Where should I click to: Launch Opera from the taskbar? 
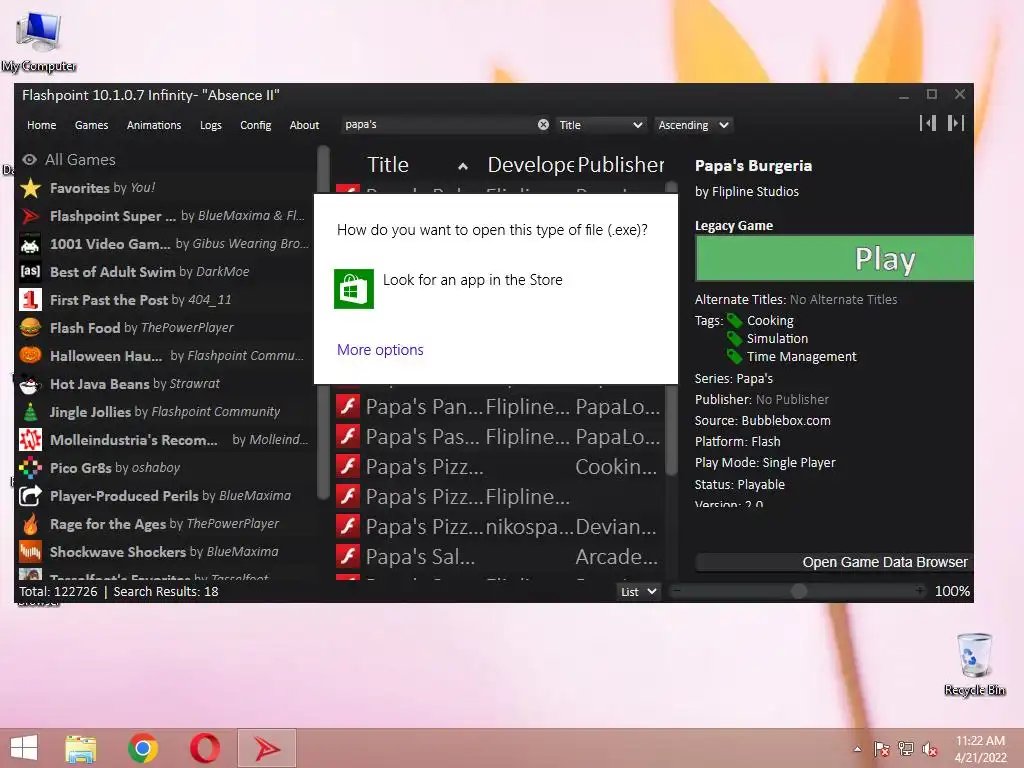[204, 748]
